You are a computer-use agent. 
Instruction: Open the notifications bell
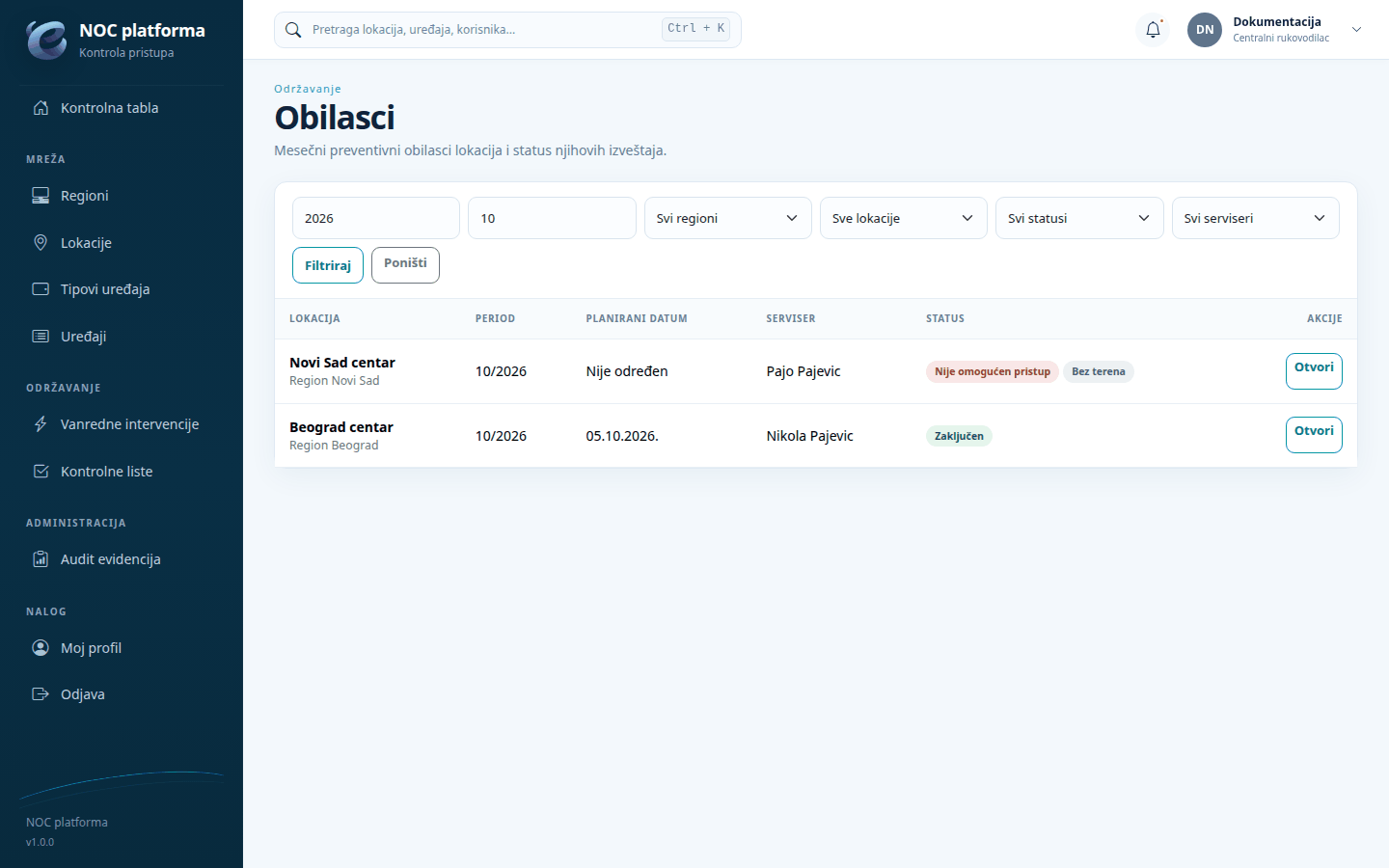(x=1153, y=30)
